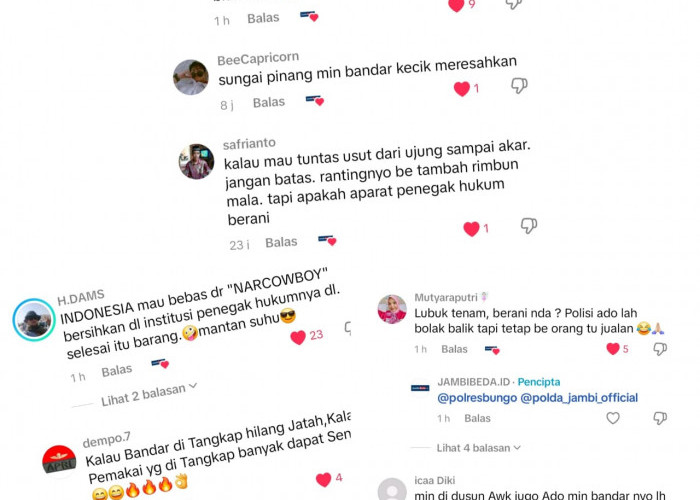700x500 pixels.
Task: Unlike BeeCapricorn's comment via the red heart
Action: [462, 89]
